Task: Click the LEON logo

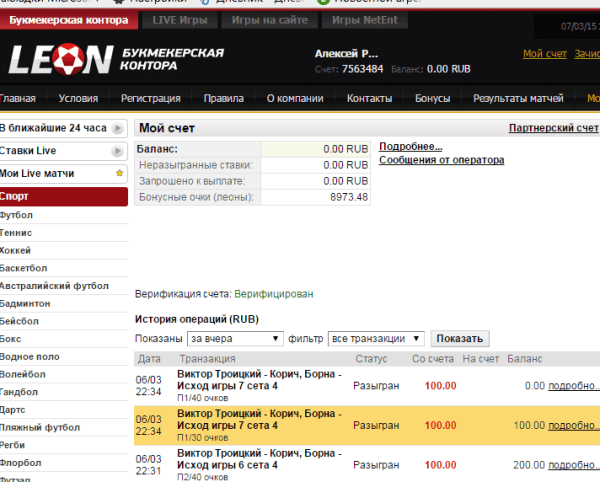Action: tap(61, 59)
